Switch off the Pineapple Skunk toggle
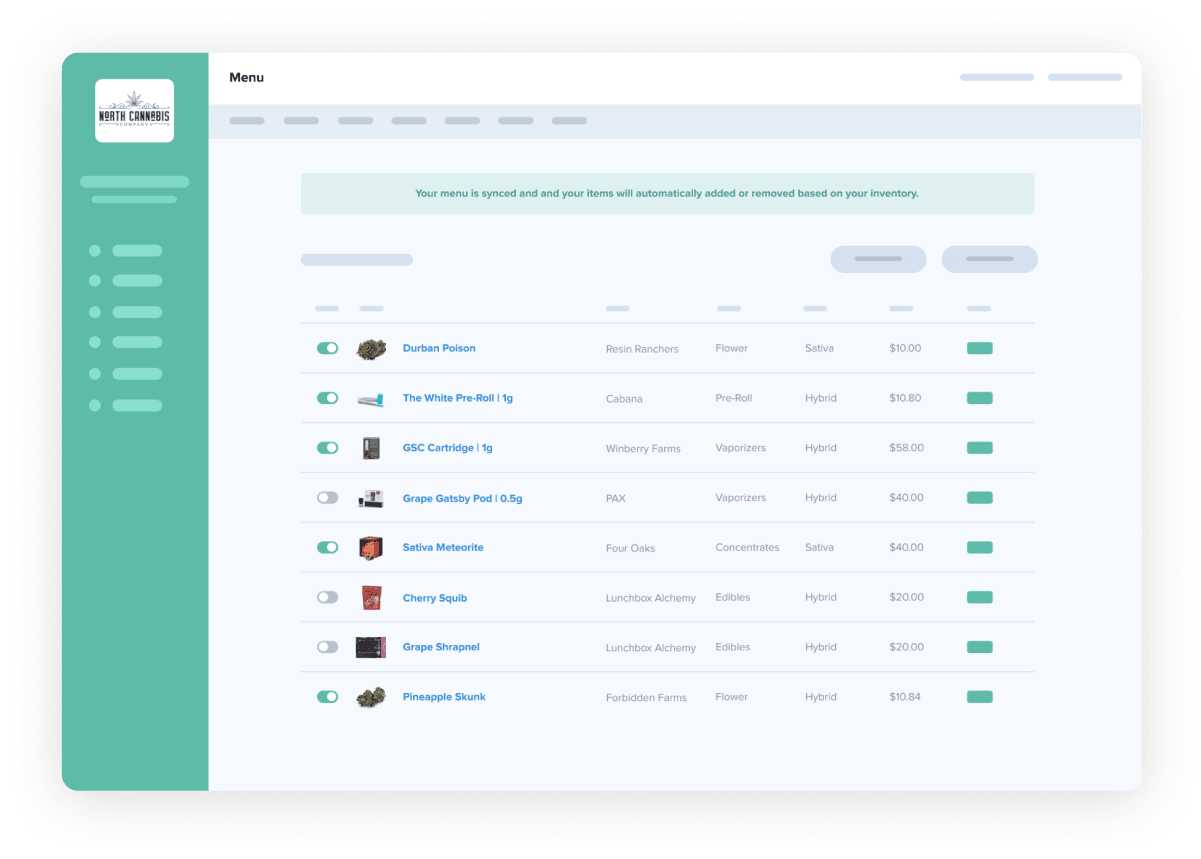The image size is (1201, 859). [x=327, y=697]
